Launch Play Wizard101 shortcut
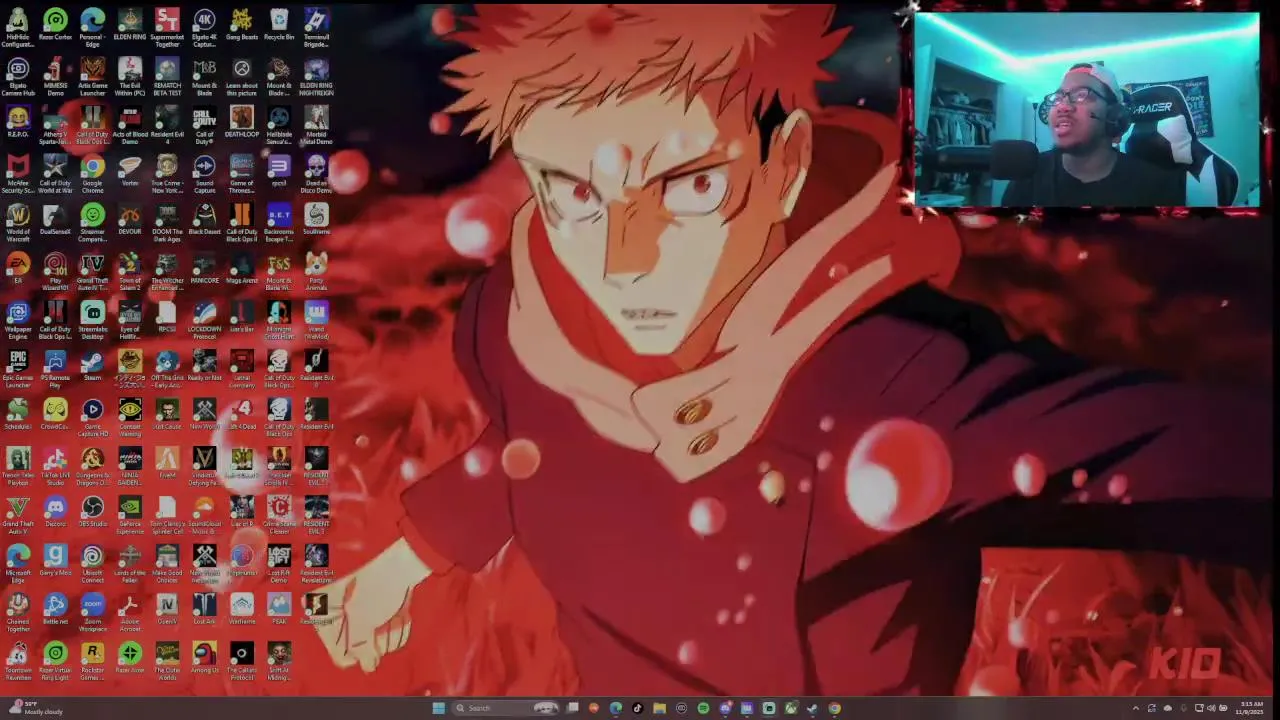Screen dimensions: 1280x720 tap(55, 271)
